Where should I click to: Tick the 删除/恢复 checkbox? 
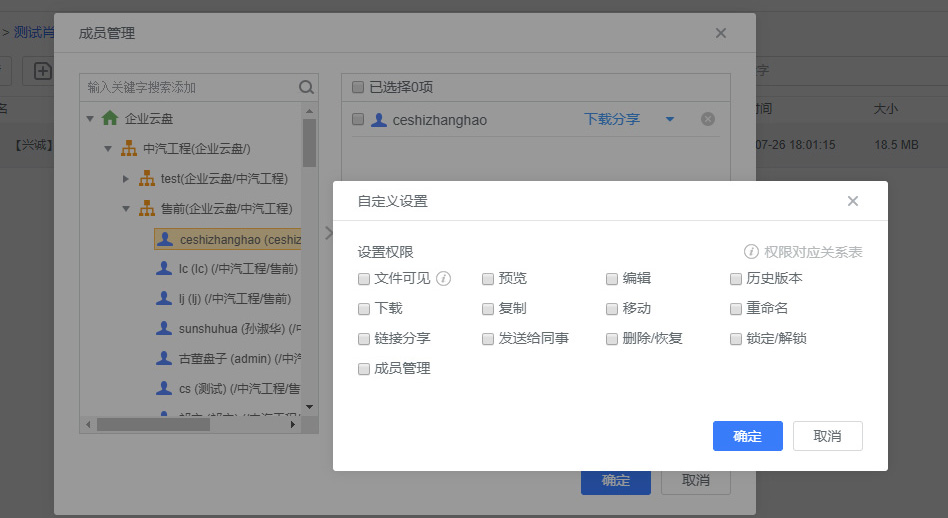point(612,339)
